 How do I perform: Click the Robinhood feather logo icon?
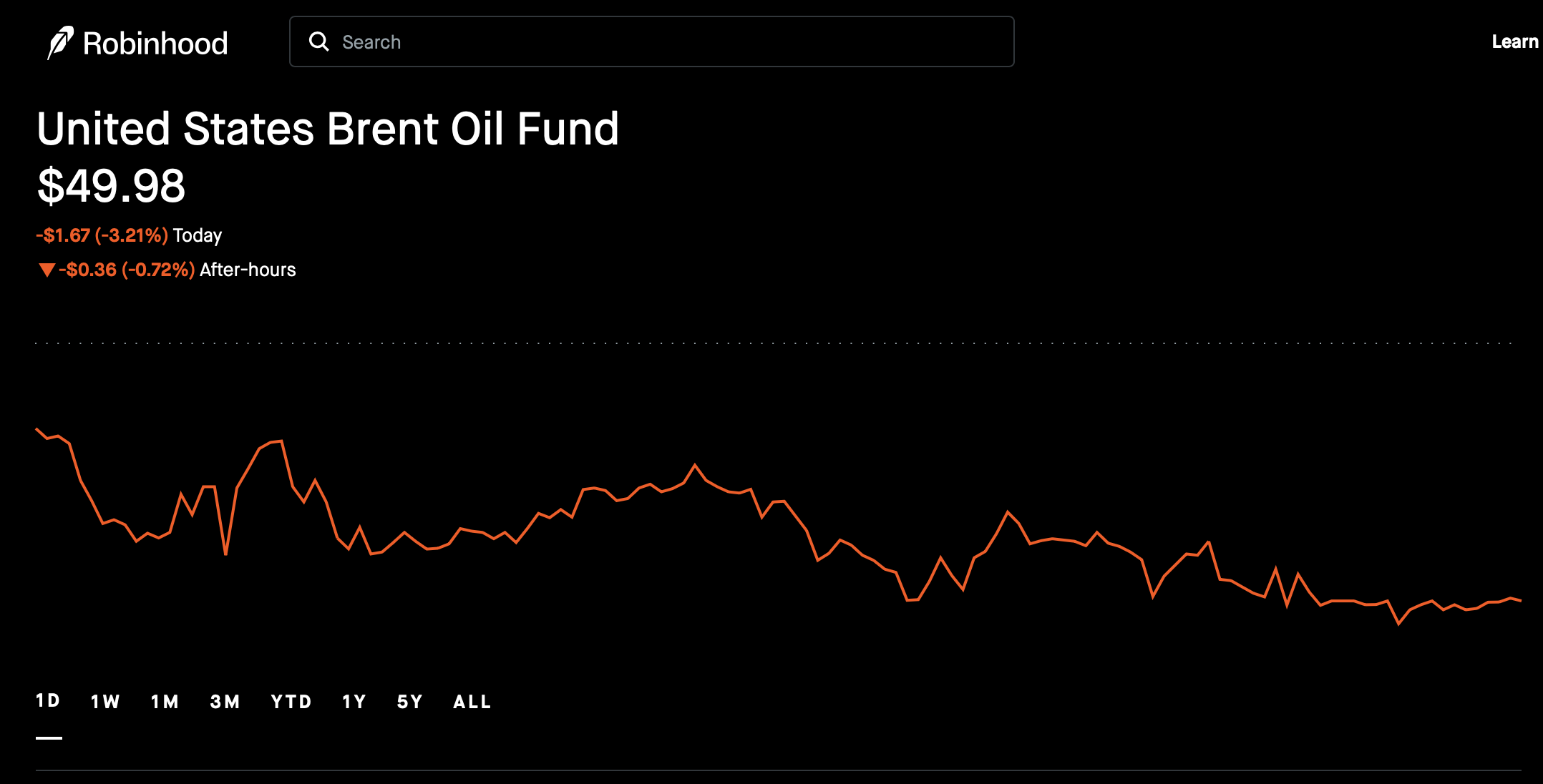pos(60,43)
